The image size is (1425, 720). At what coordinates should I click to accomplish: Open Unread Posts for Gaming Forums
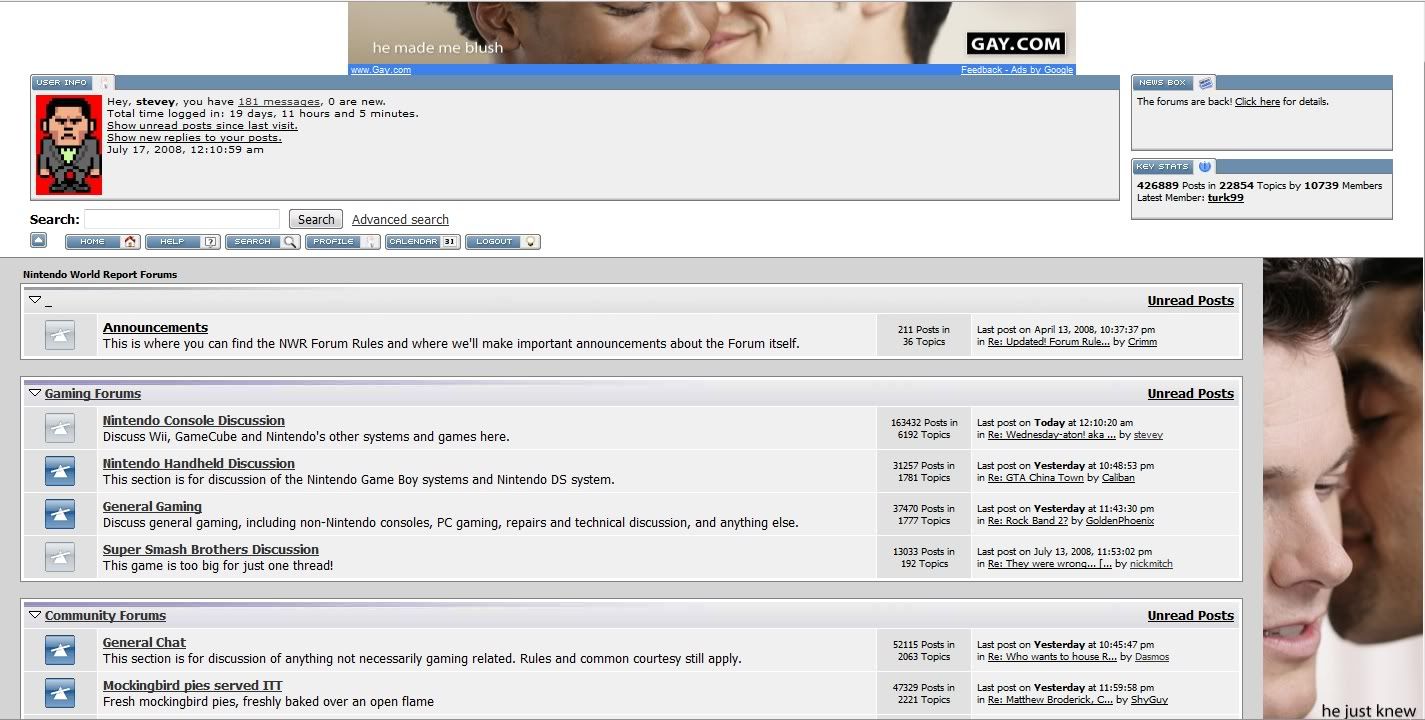1190,393
